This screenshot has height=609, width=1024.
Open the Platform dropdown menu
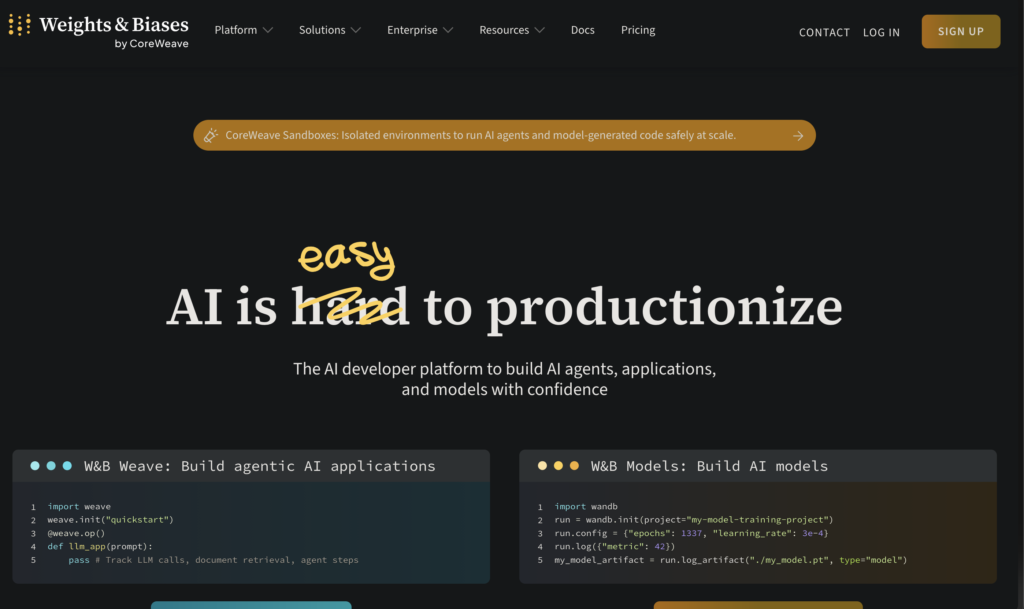(244, 30)
